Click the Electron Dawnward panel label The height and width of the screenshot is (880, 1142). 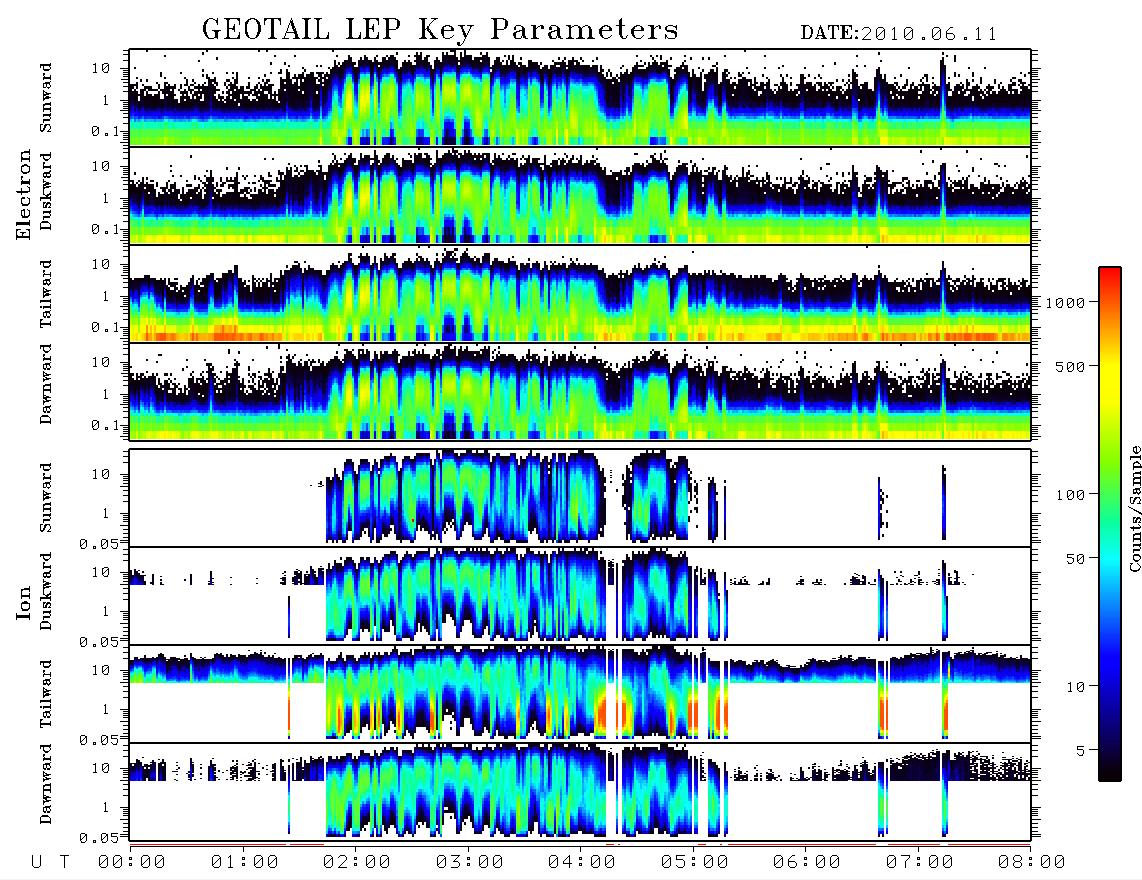click(46, 384)
